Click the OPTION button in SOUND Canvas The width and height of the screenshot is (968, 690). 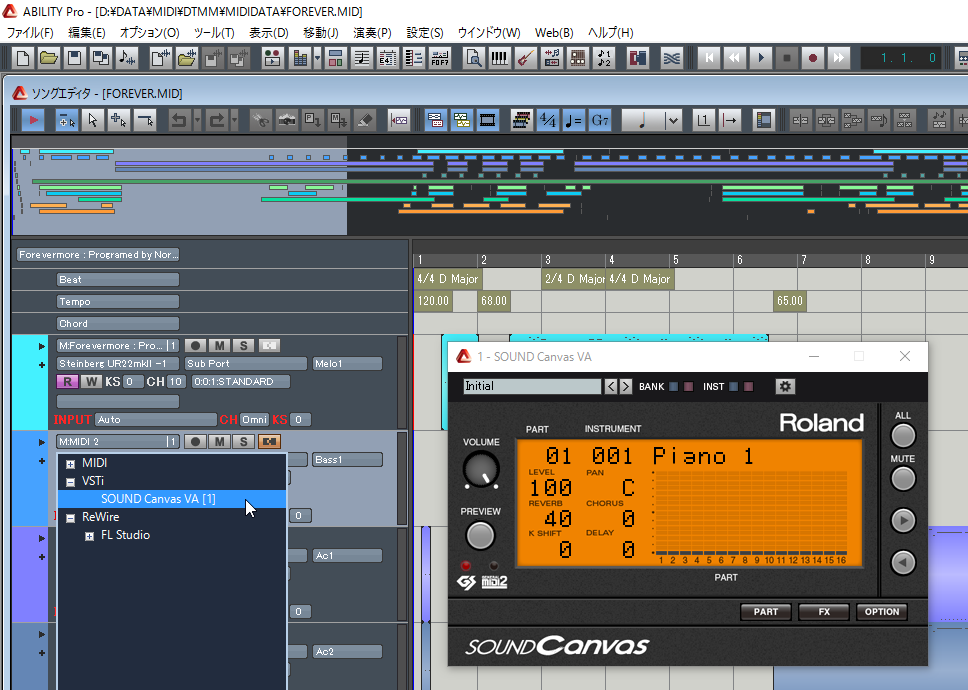[x=882, y=612]
